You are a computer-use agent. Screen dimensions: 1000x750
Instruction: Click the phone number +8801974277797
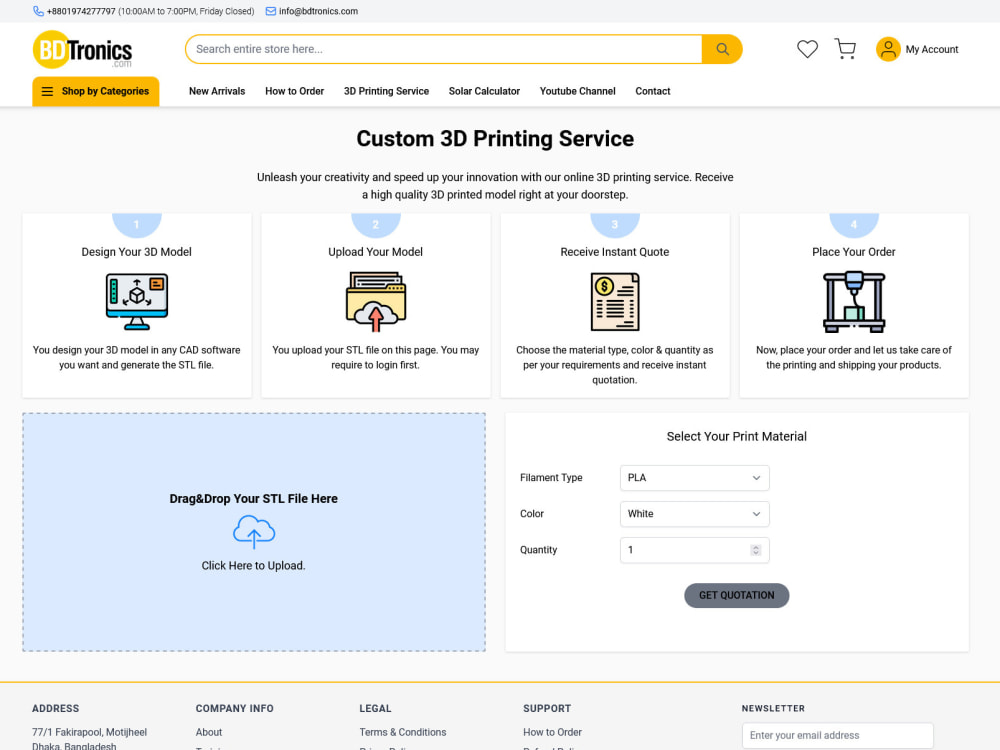pyautogui.click(x=81, y=11)
